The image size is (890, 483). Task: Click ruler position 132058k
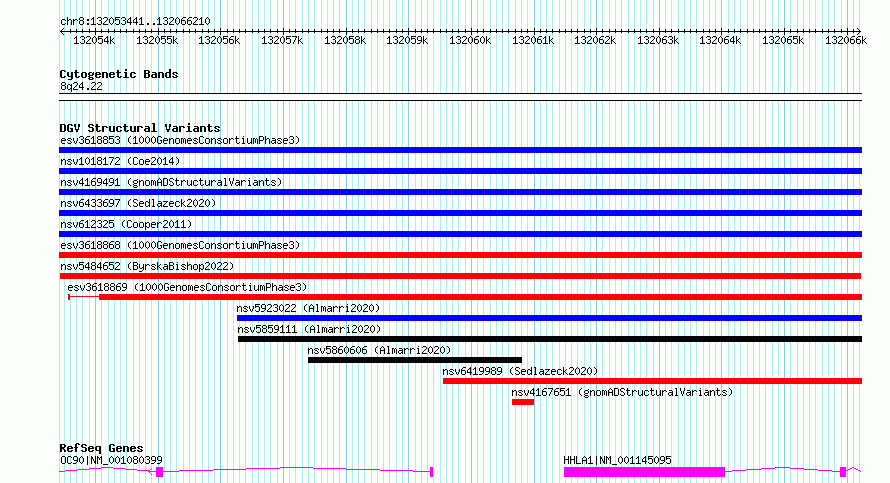(x=345, y=40)
